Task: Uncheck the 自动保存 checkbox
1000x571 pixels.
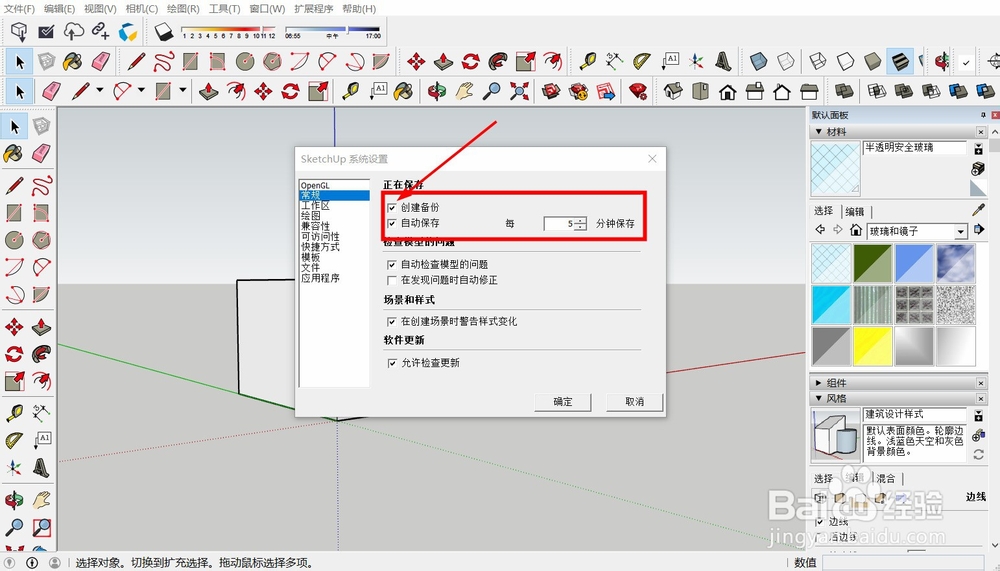Action: pyautogui.click(x=392, y=223)
